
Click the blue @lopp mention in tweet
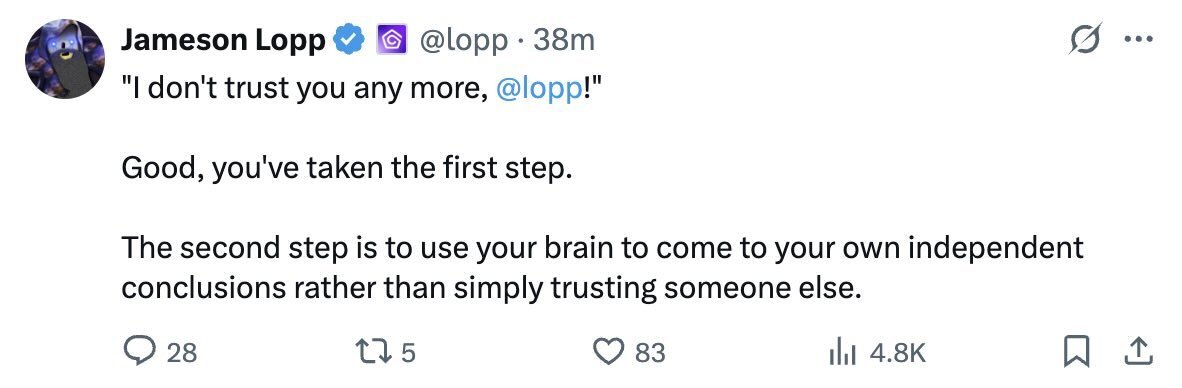[540, 89]
